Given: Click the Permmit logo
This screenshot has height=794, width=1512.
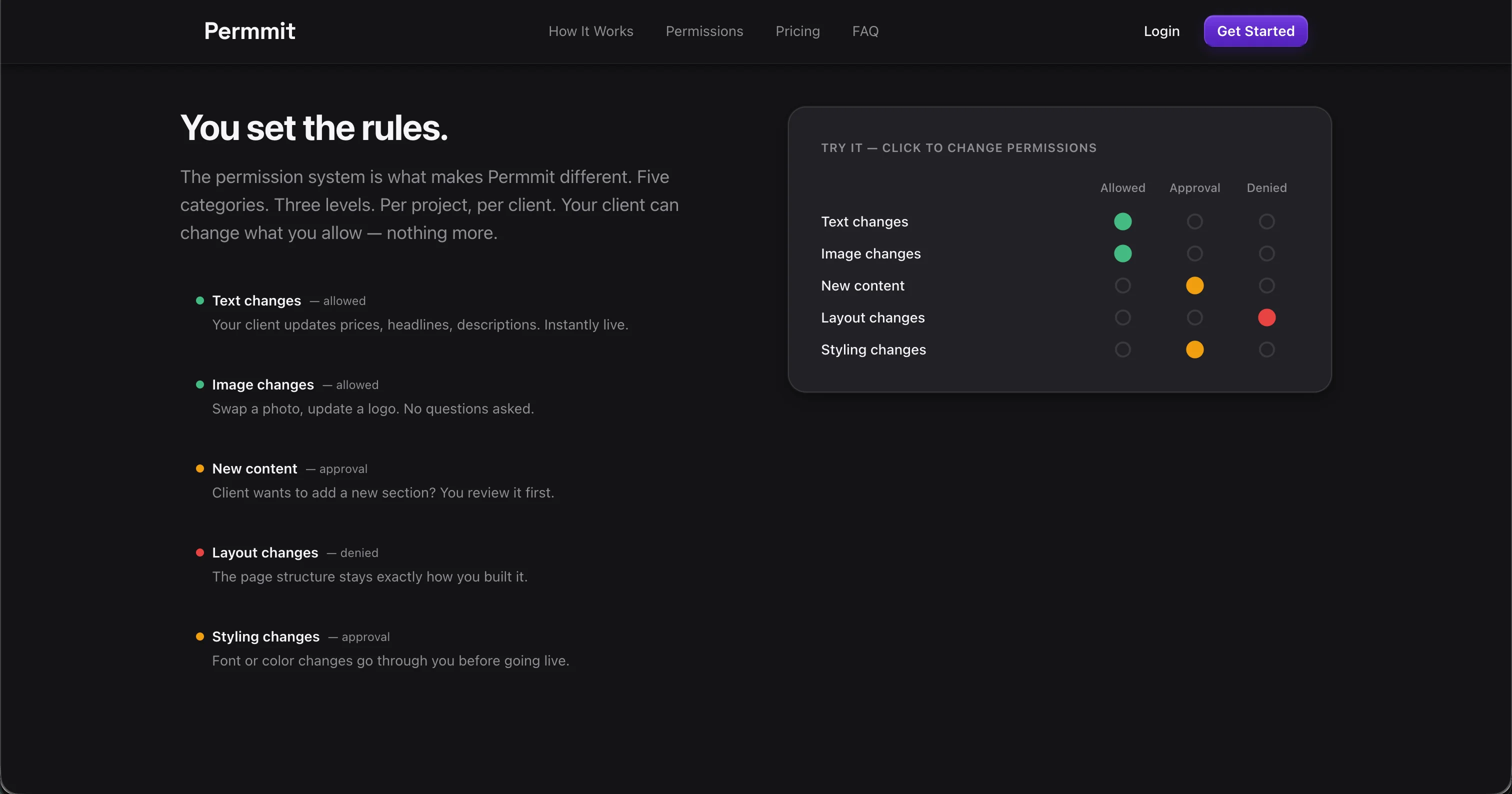Looking at the screenshot, I should 249,31.
